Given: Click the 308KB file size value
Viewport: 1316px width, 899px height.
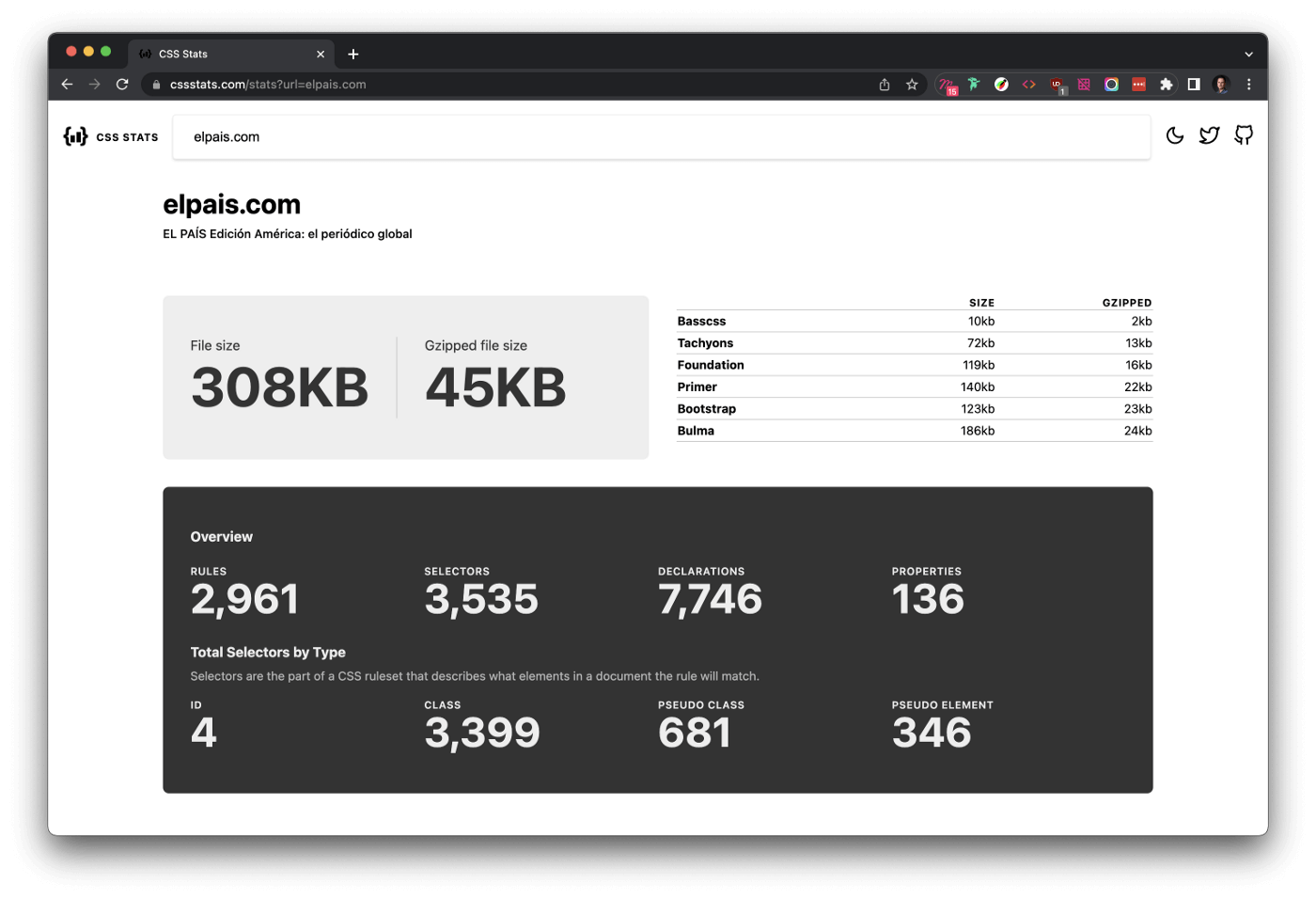Looking at the screenshot, I should 279,387.
